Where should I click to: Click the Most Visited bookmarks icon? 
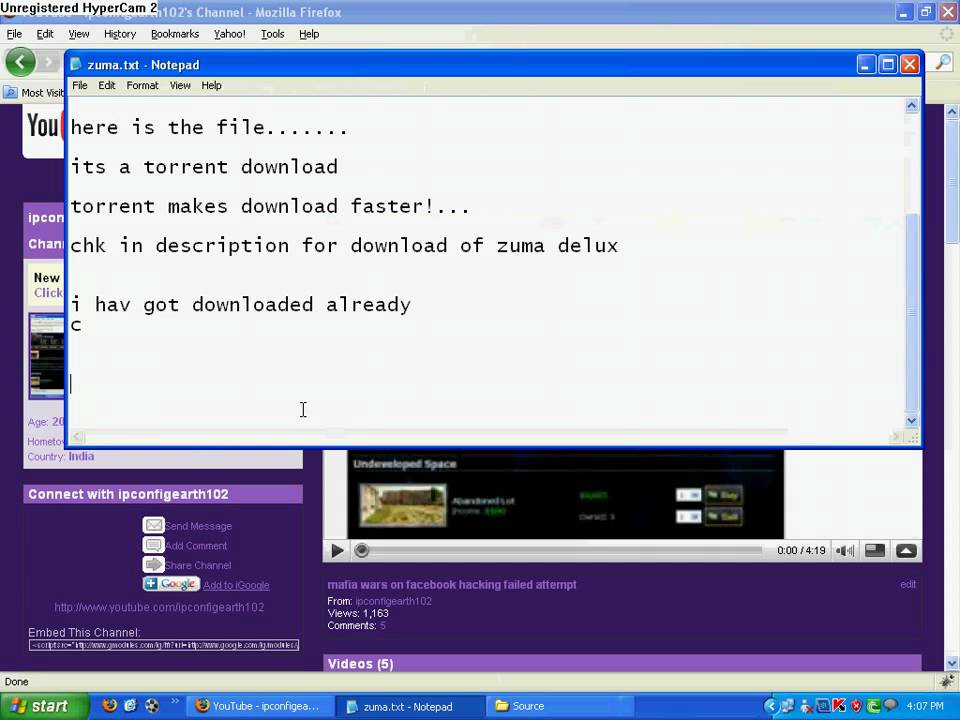click(x=10, y=92)
